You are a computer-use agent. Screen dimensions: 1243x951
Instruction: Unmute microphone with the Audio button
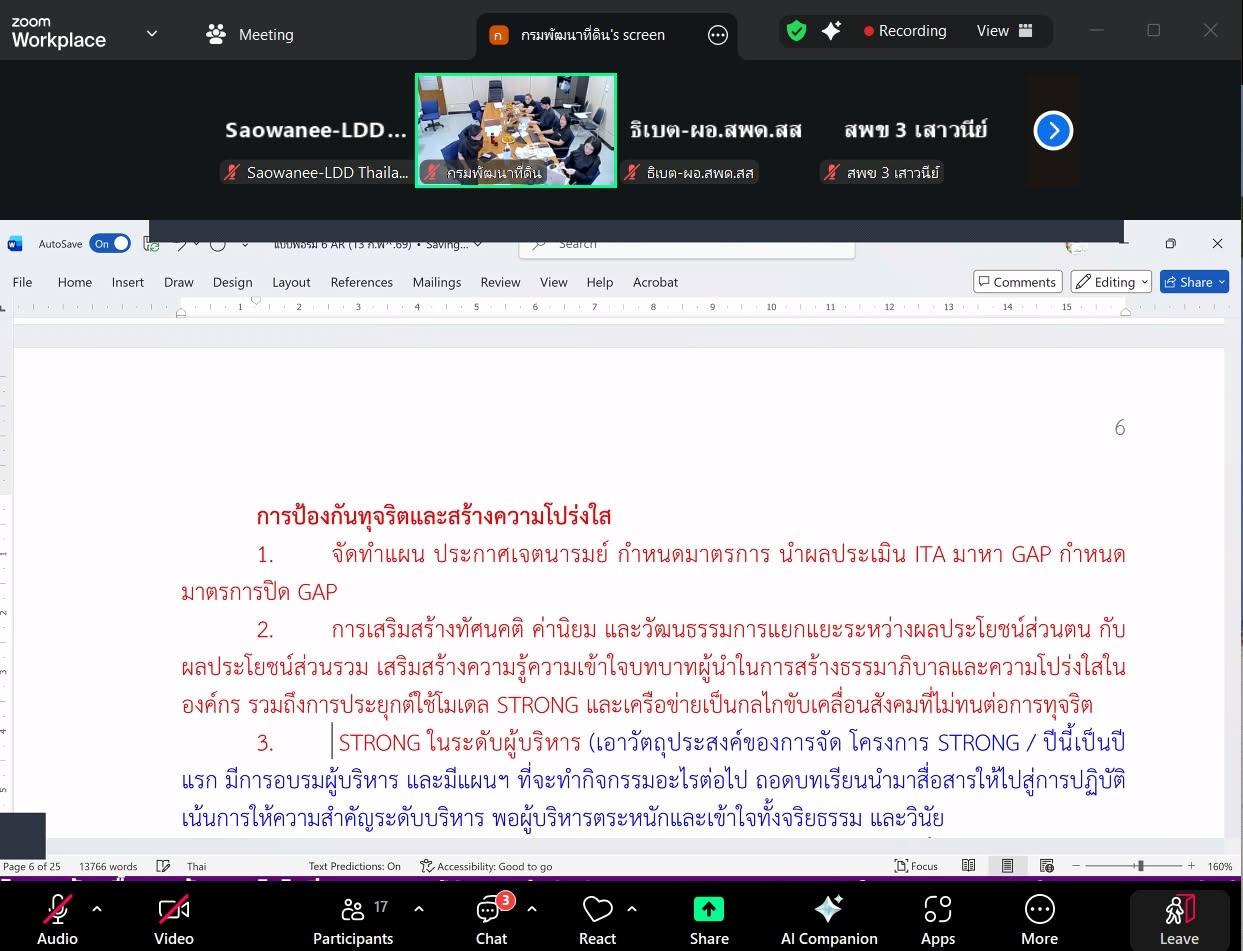point(57,919)
